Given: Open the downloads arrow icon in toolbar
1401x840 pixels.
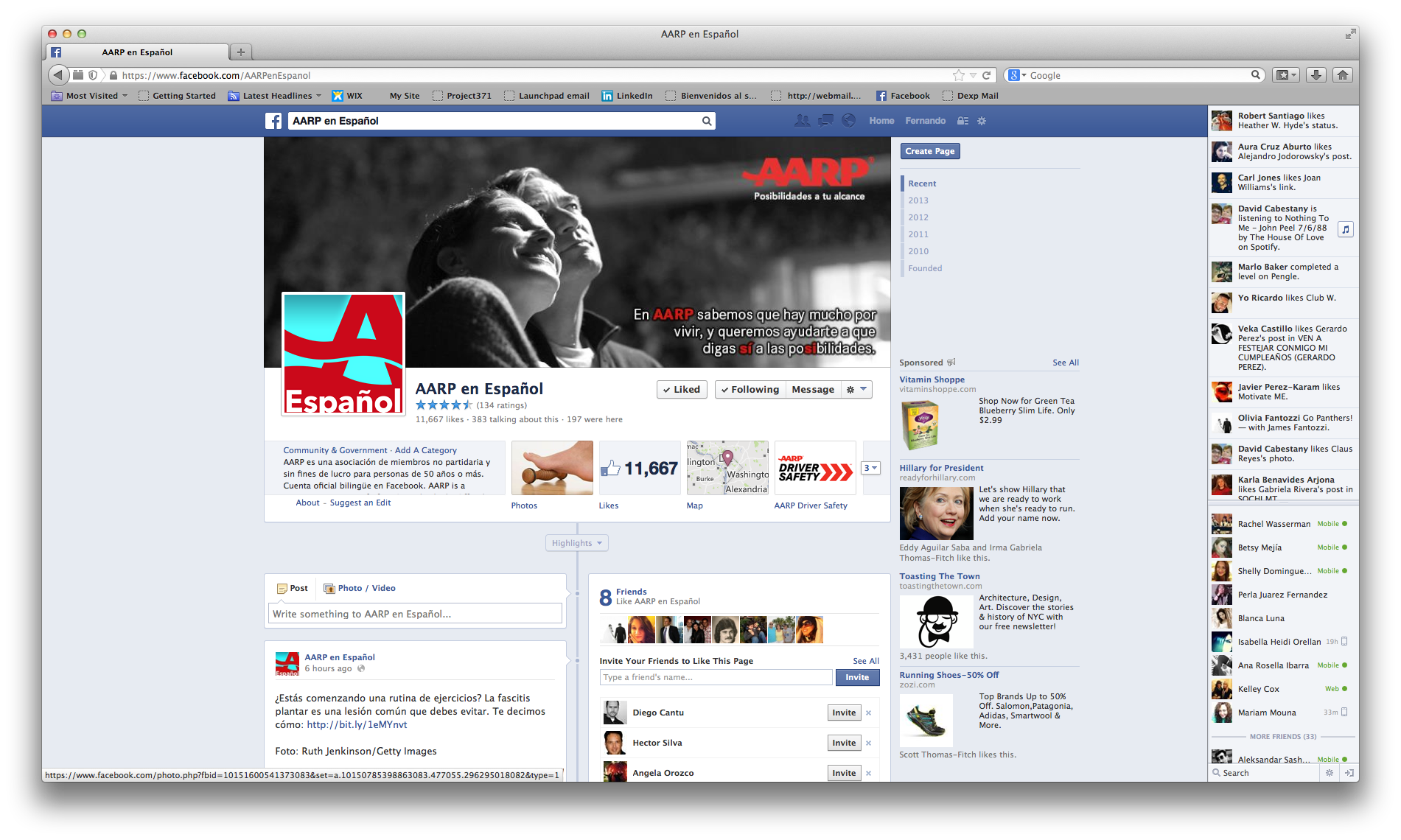Looking at the screenshot, I should [1316, 75].
